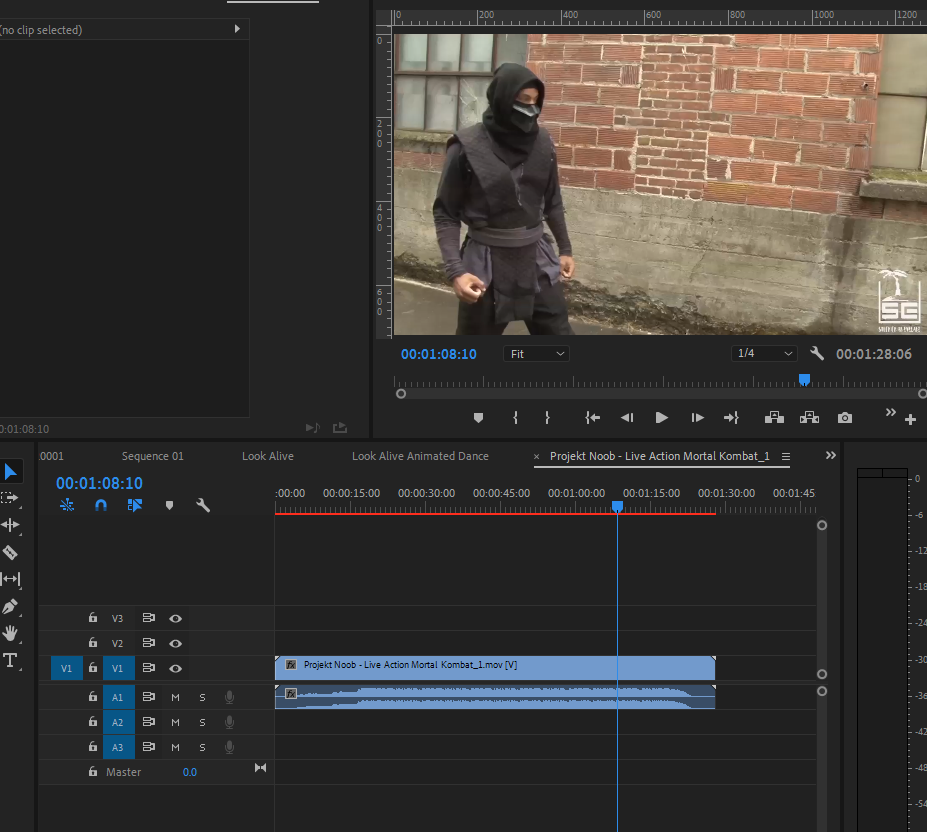Viewport: 927px width, 832px height.
Task: Click the Program Monitor playhead scrubber
Action: [804, 380]
